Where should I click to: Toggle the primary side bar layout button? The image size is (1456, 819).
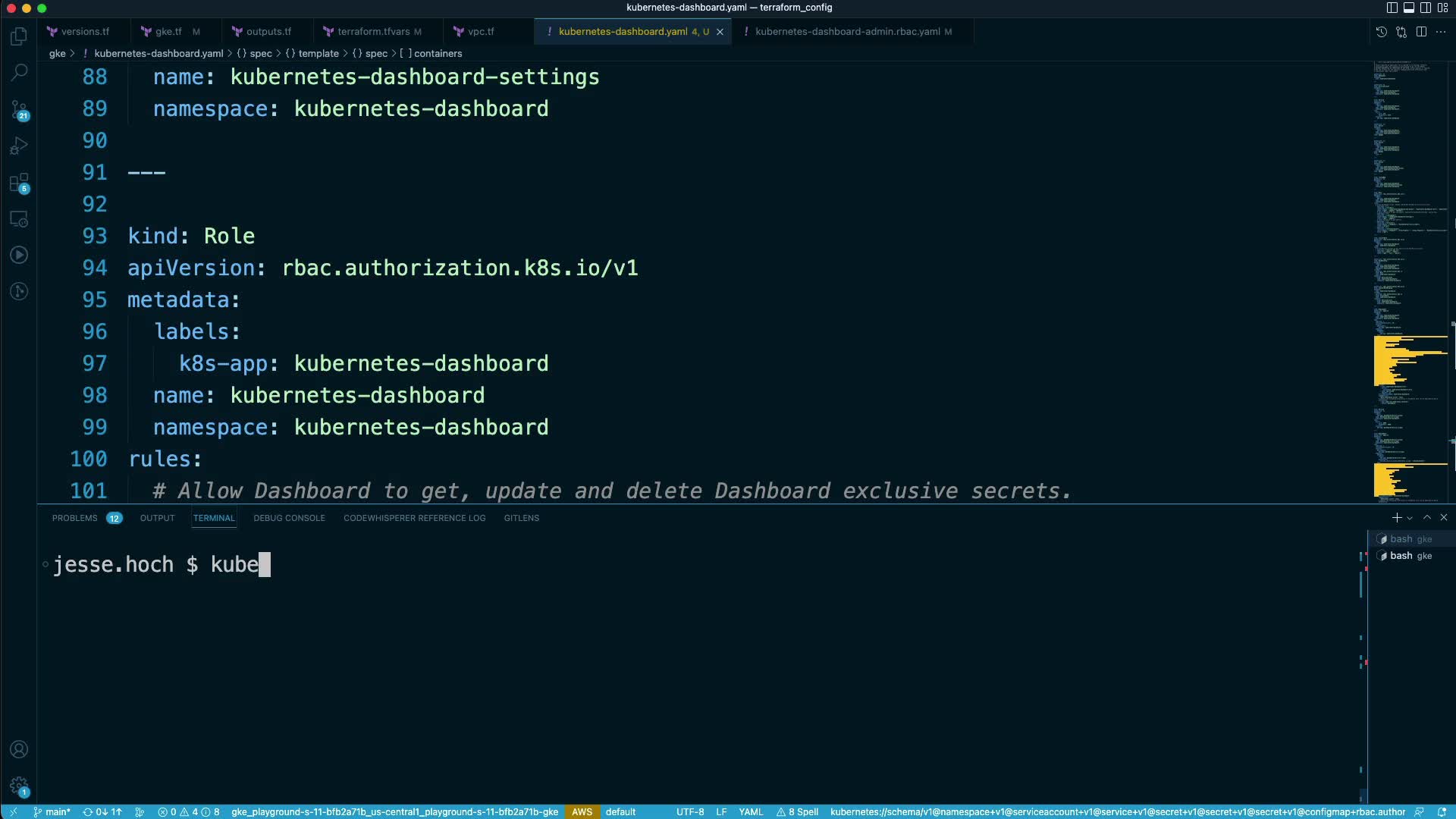1392,8
